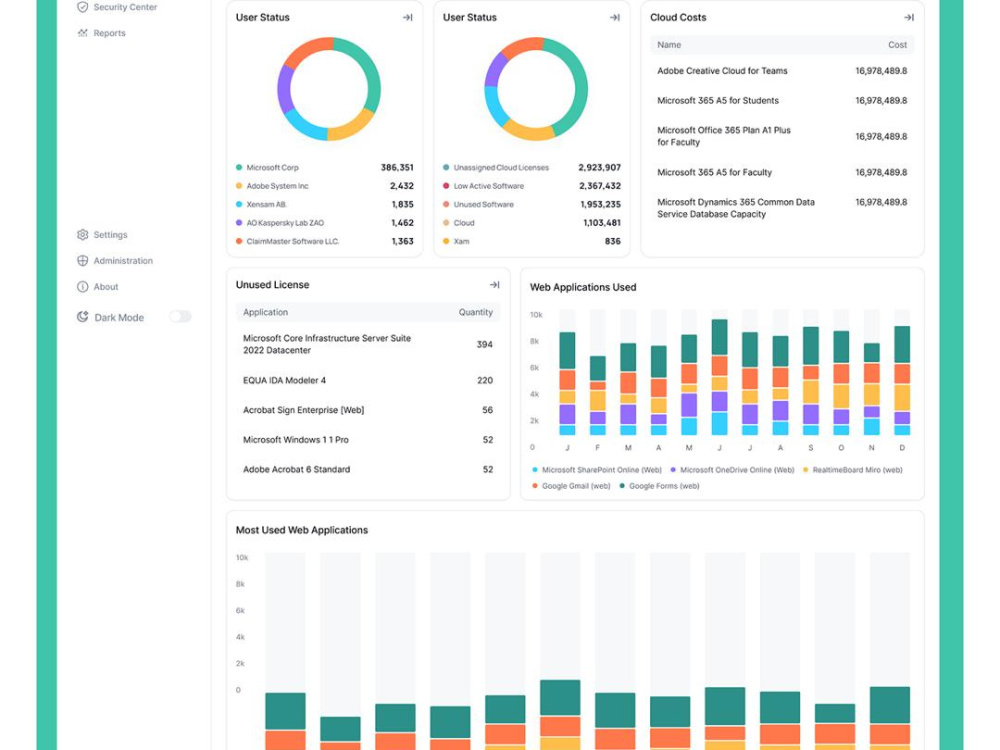Toggle the Dark Mode switch
This screenshot has height=750, width=1000.
pos(180,316)
